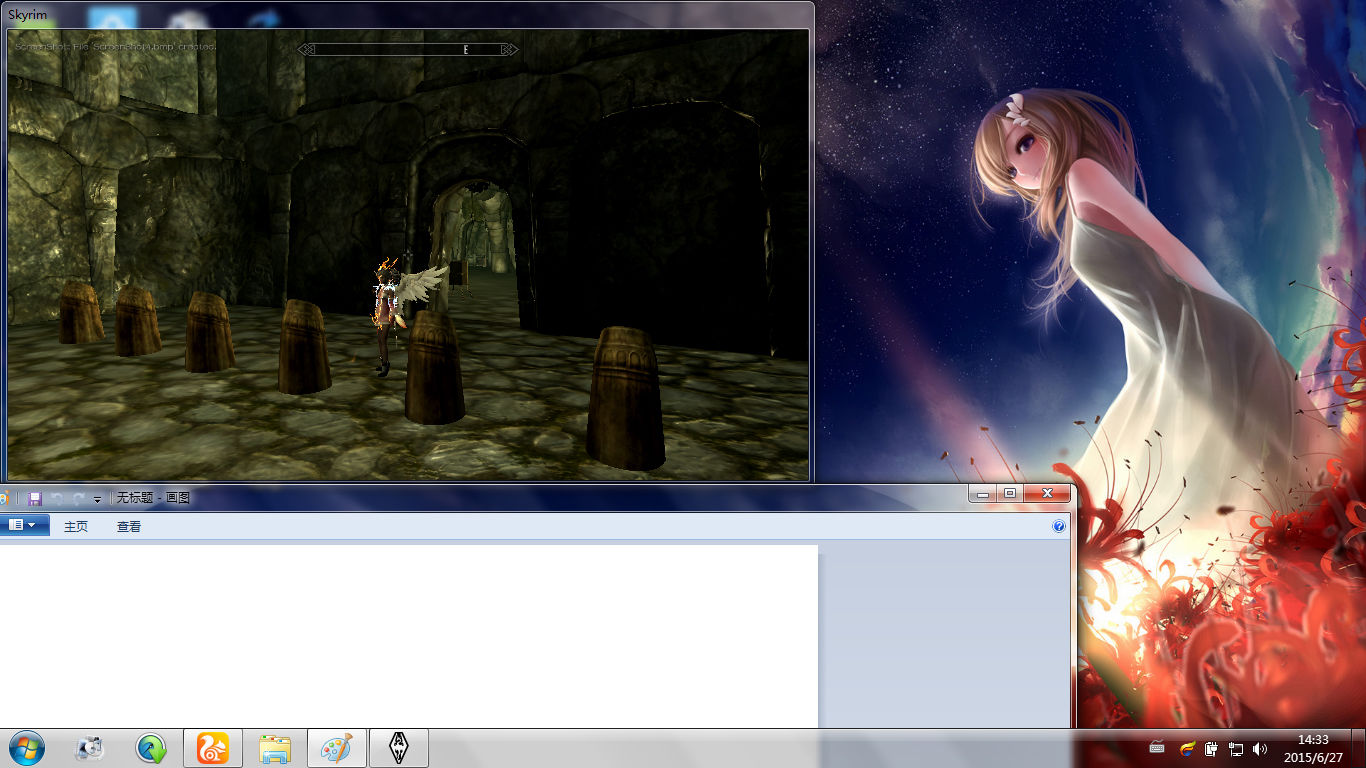Switch to the 查看 tab in Paint
The height and width of the screenshot is (768, 1366).
pyautogui.click(x=129, y=526)
